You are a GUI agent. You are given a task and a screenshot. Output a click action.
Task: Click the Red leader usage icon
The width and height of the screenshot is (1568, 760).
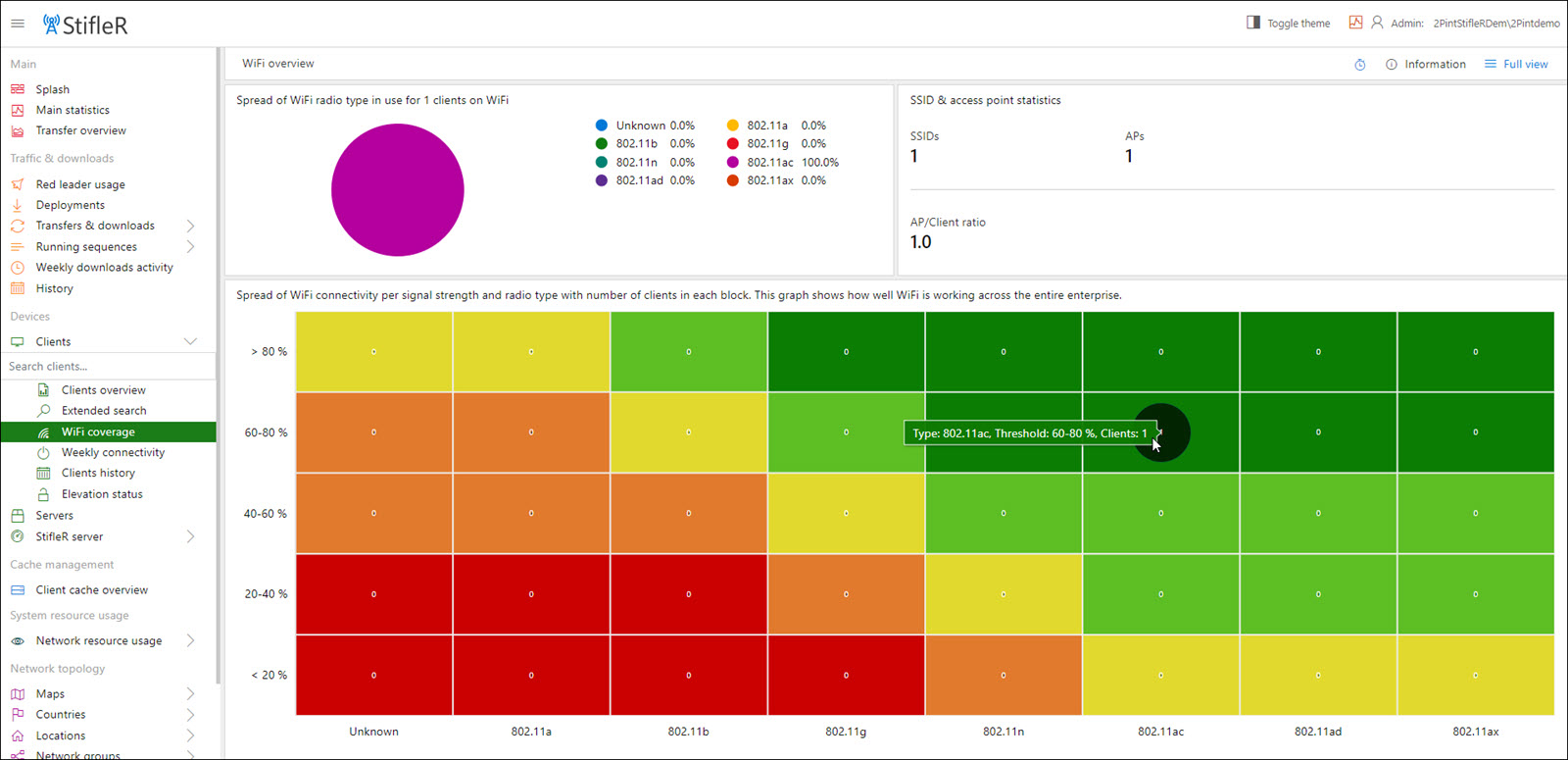[18, 184]
